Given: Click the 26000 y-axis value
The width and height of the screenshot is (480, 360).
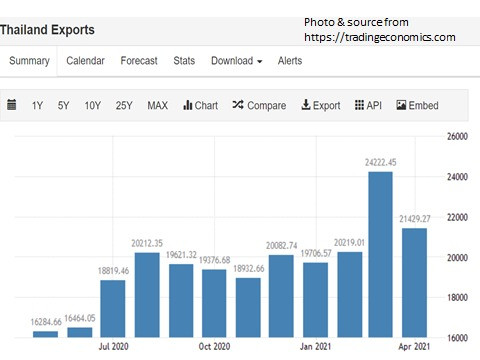Looking at the screenshot, I should [457, 136].
